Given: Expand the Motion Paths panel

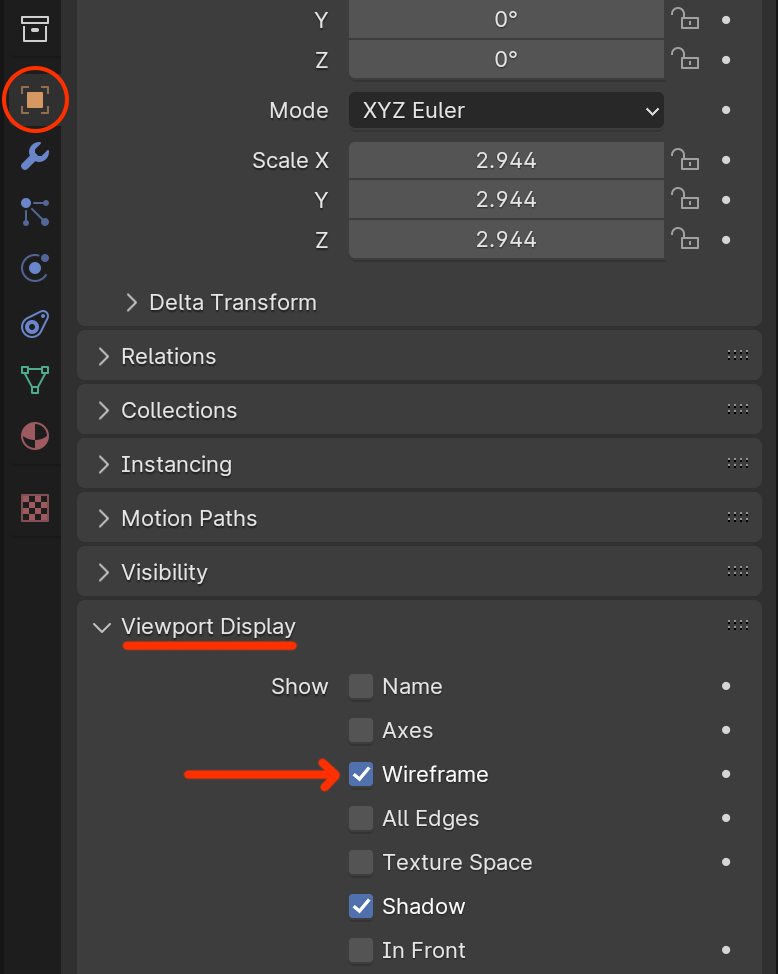Looking at the screenshot, I should [188, 518].
